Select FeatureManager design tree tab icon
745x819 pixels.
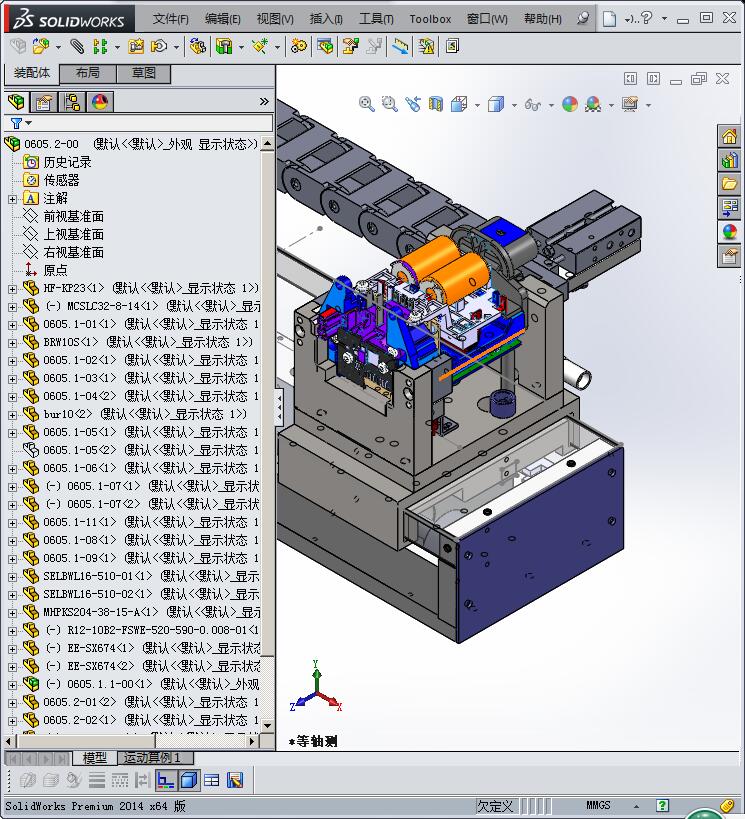click(16, 102)
